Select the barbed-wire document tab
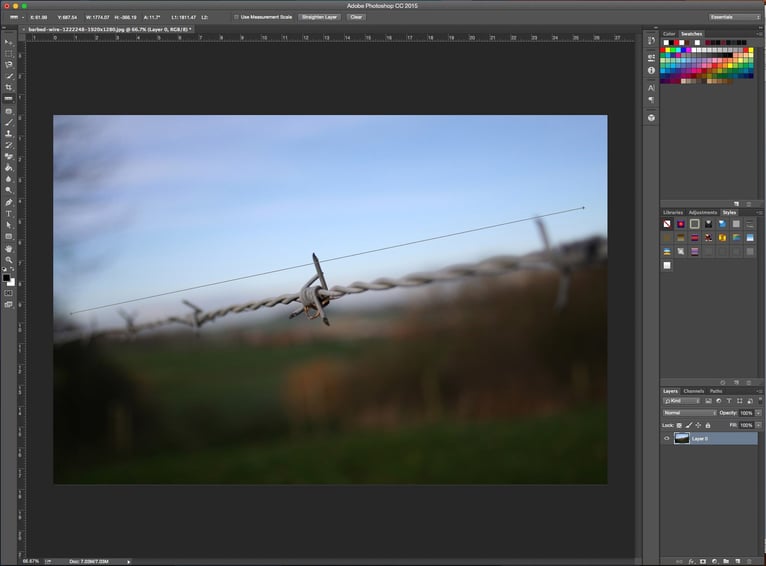 click(x=107, y=30)
